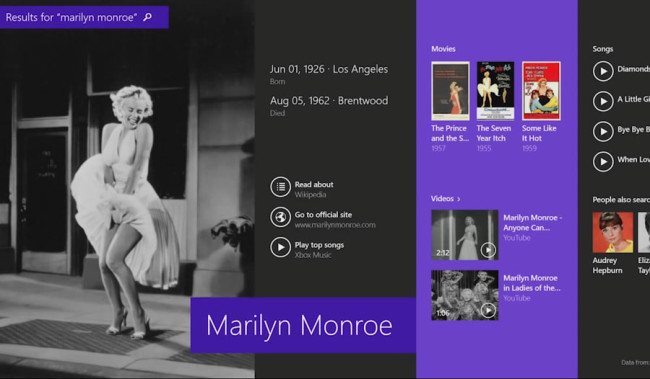The image size is (650, 379).
Task: Play the When Love song
Action: coord(603,162)
